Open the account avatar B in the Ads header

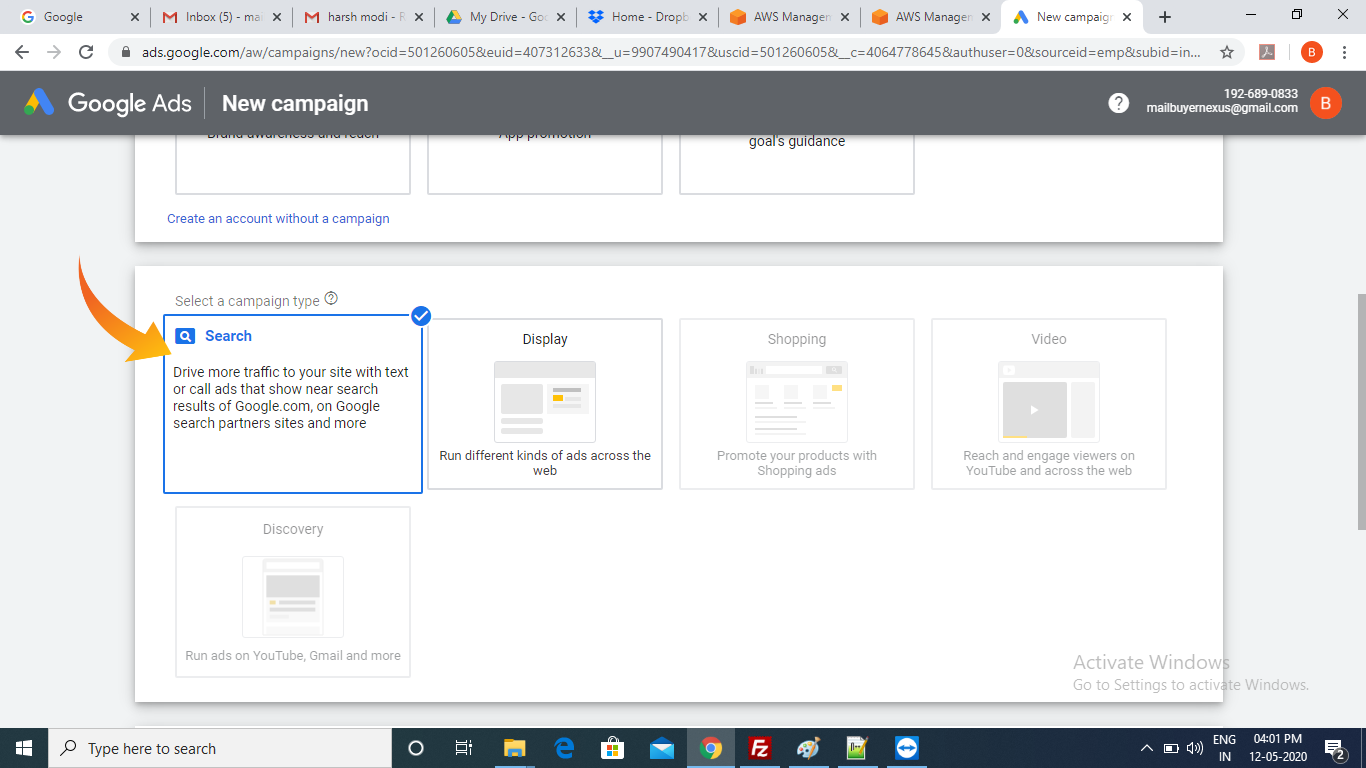pyautogui.click(x=1326, y=102)
